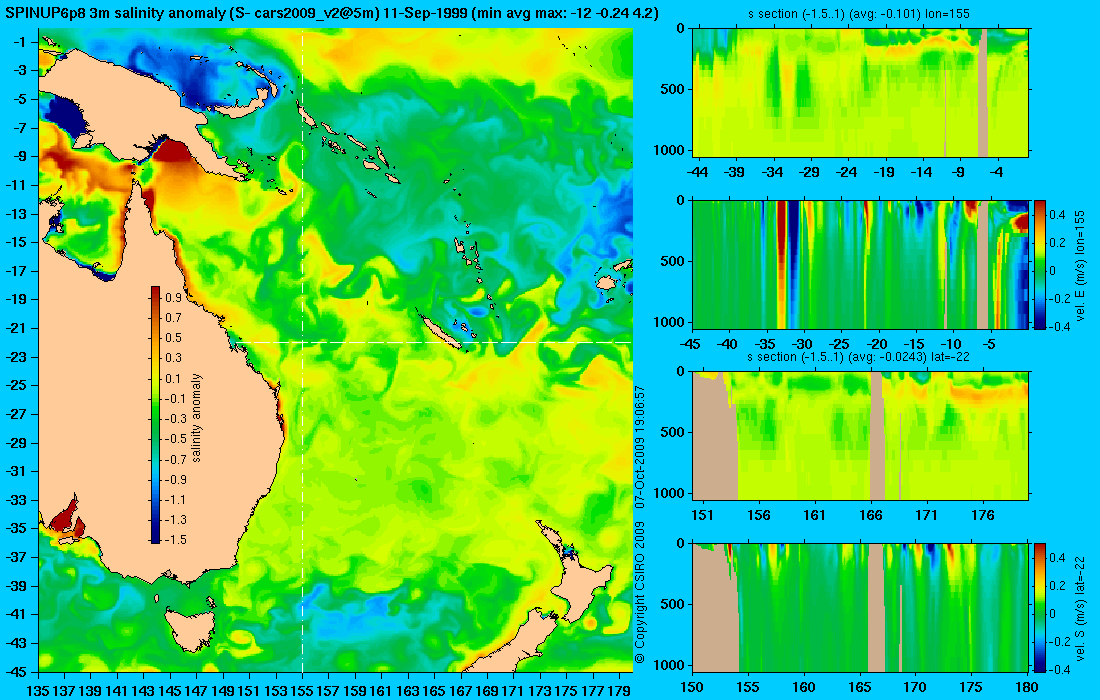Click '166' on the lat=-22 salinity section axis
Image resolution: width=1100 pixels, height=700 pixels.
tap(871, 516)
